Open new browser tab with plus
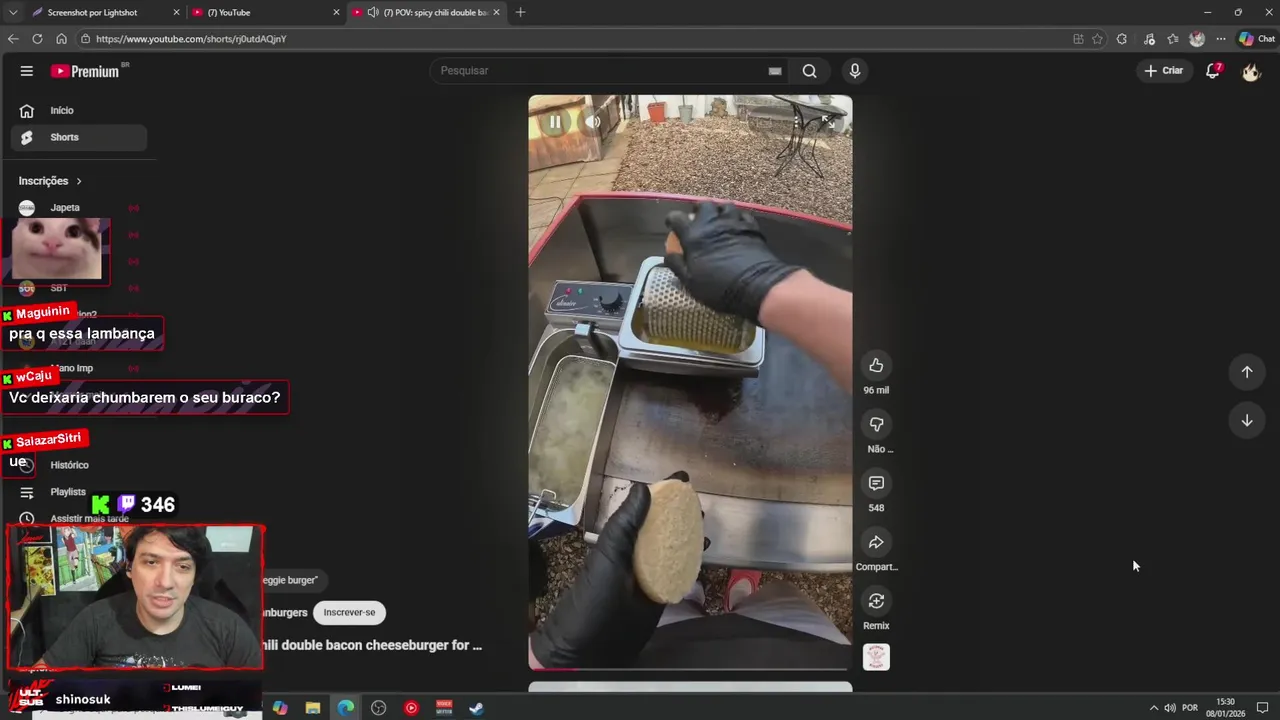The height and width of the screenshot is (720, 1280). pyautogui.click(x=520, y=13)
